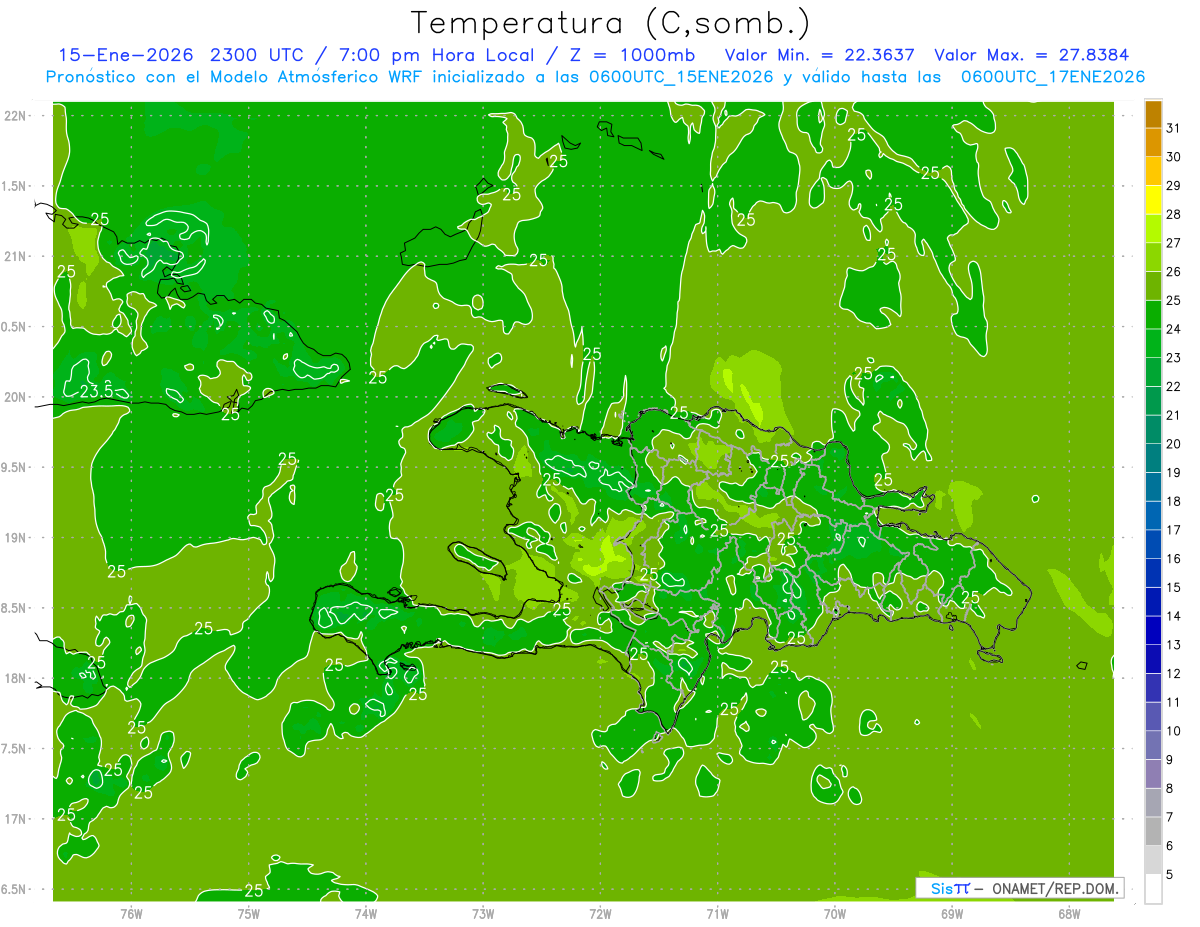Click the '14' color scale label
The width and height of the screenshot is (1200, 927).
pos(1173,616)
